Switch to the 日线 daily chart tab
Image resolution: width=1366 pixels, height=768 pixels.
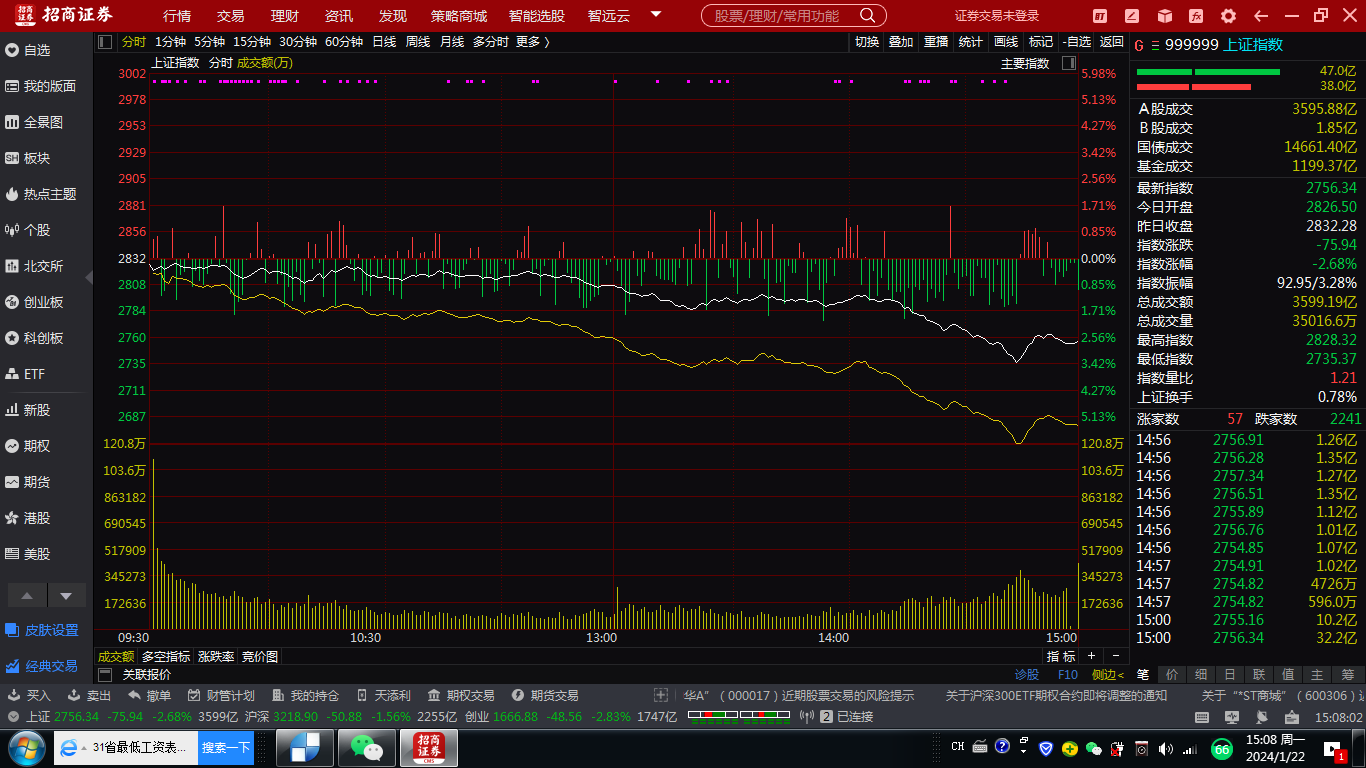tap(384, 41)
